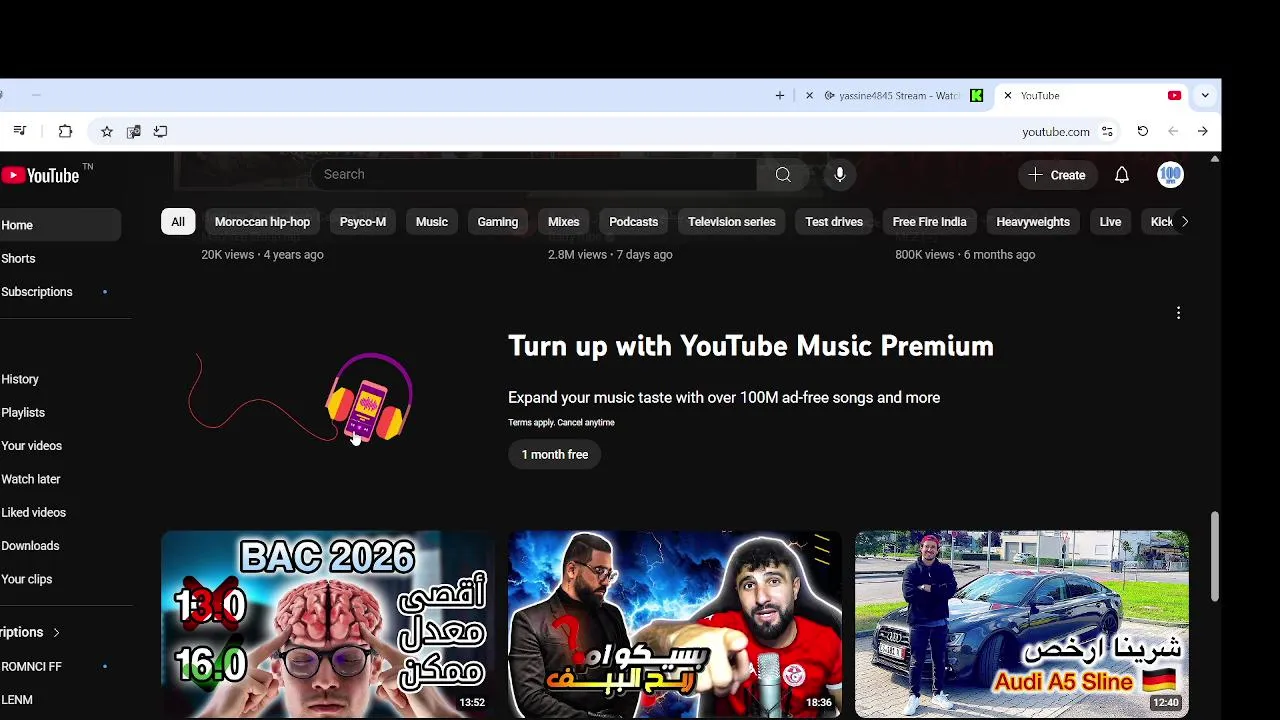Select the Mixes chip
1280x720 pixels.
[x=564, y=222]
